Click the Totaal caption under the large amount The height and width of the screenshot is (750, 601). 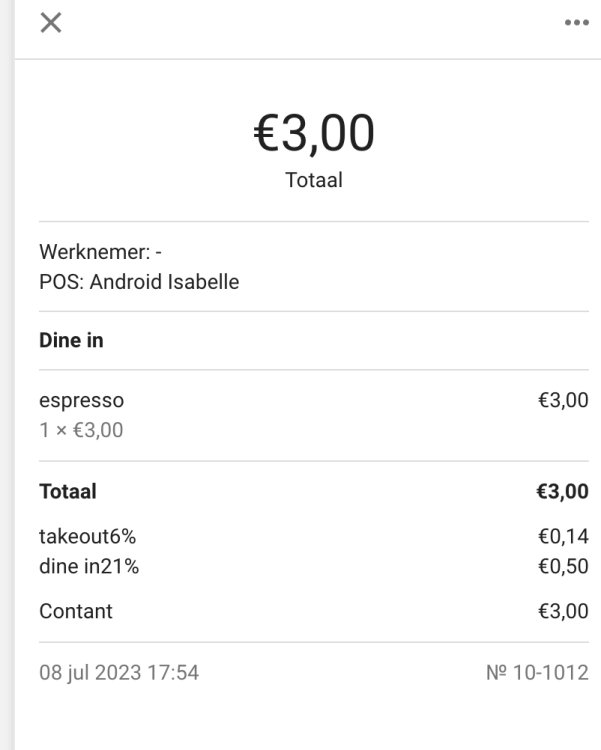(313, 181)
